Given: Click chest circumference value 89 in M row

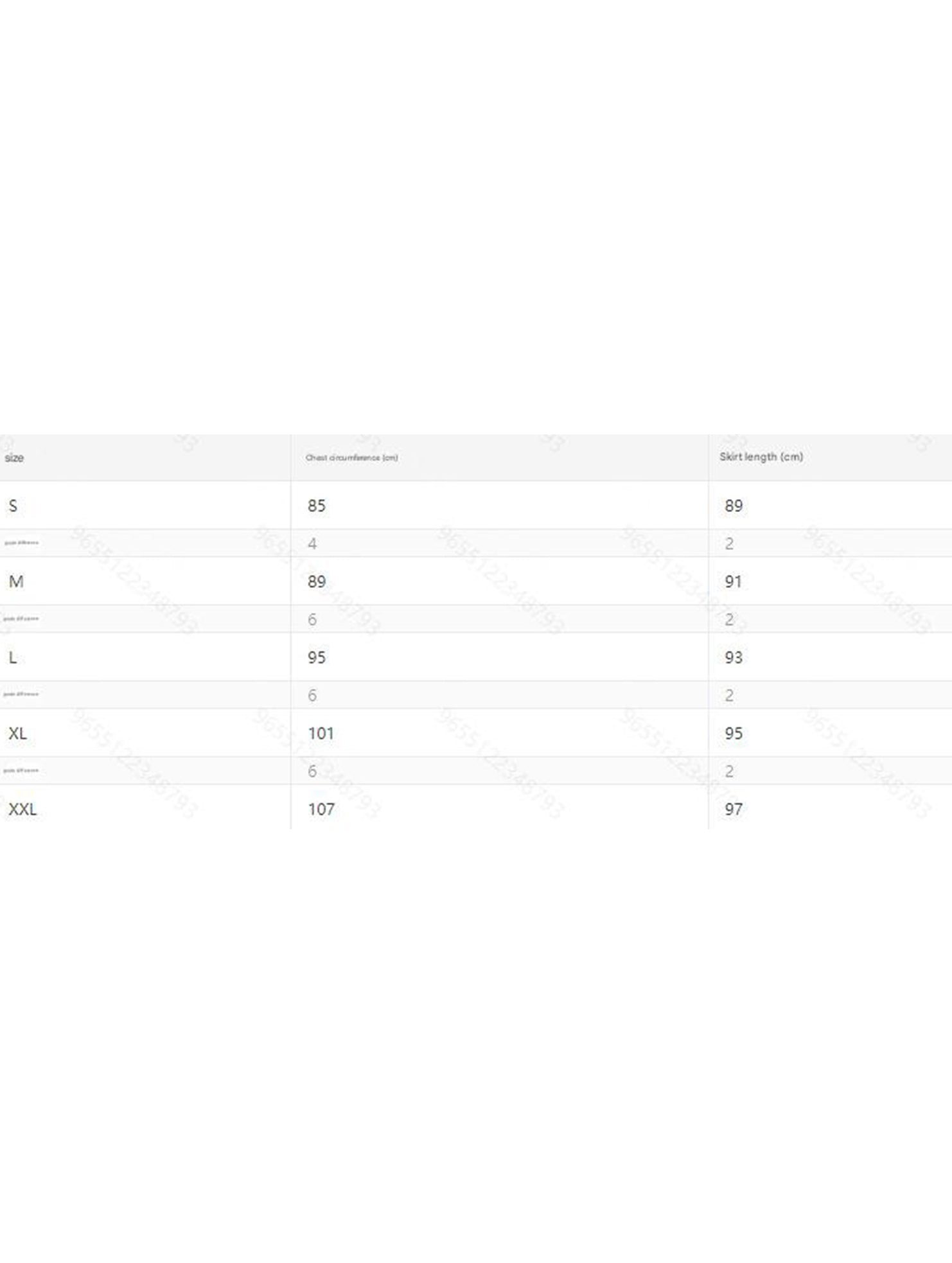Looking at the screenshot, I should [x=316, y=581].
